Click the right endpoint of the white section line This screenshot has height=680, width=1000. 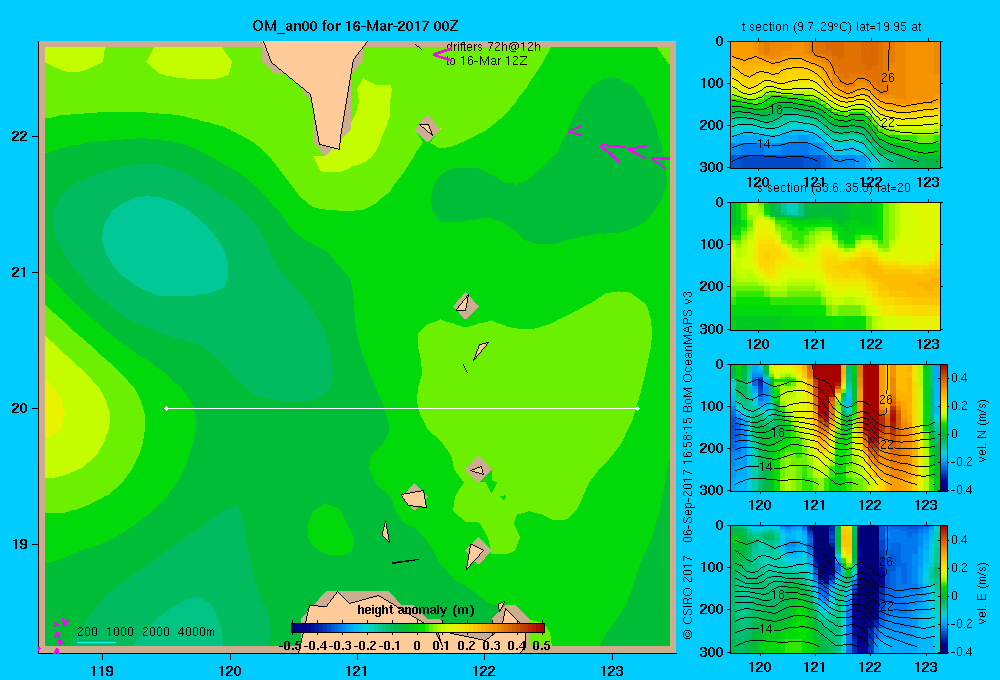[x=638, y=408]
